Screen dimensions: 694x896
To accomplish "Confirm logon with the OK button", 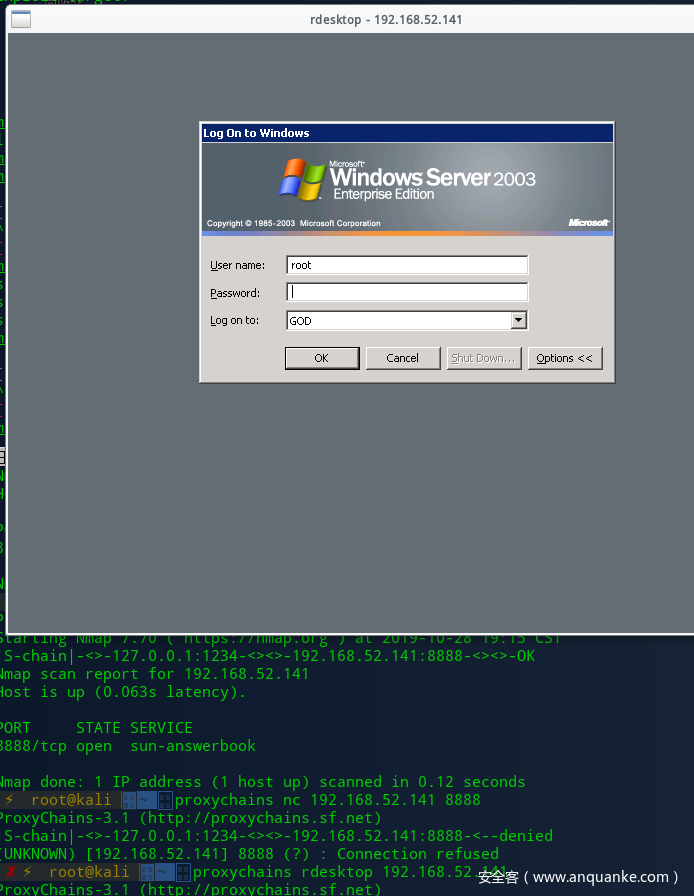I will [x=322, y=358].
